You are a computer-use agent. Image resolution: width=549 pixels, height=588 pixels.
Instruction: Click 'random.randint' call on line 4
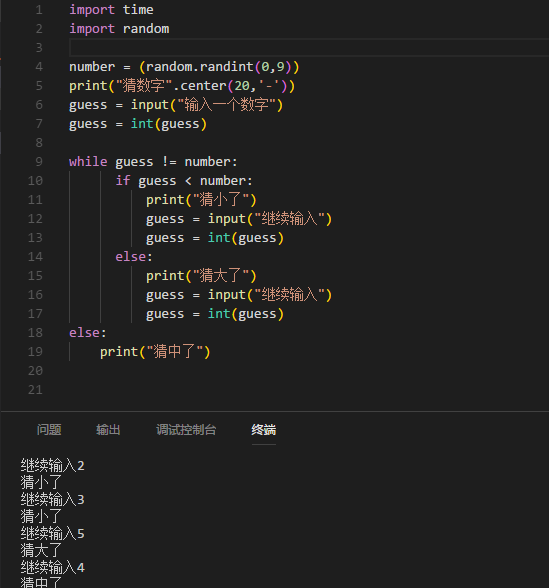pyautogui.click(x=200, y=67)
